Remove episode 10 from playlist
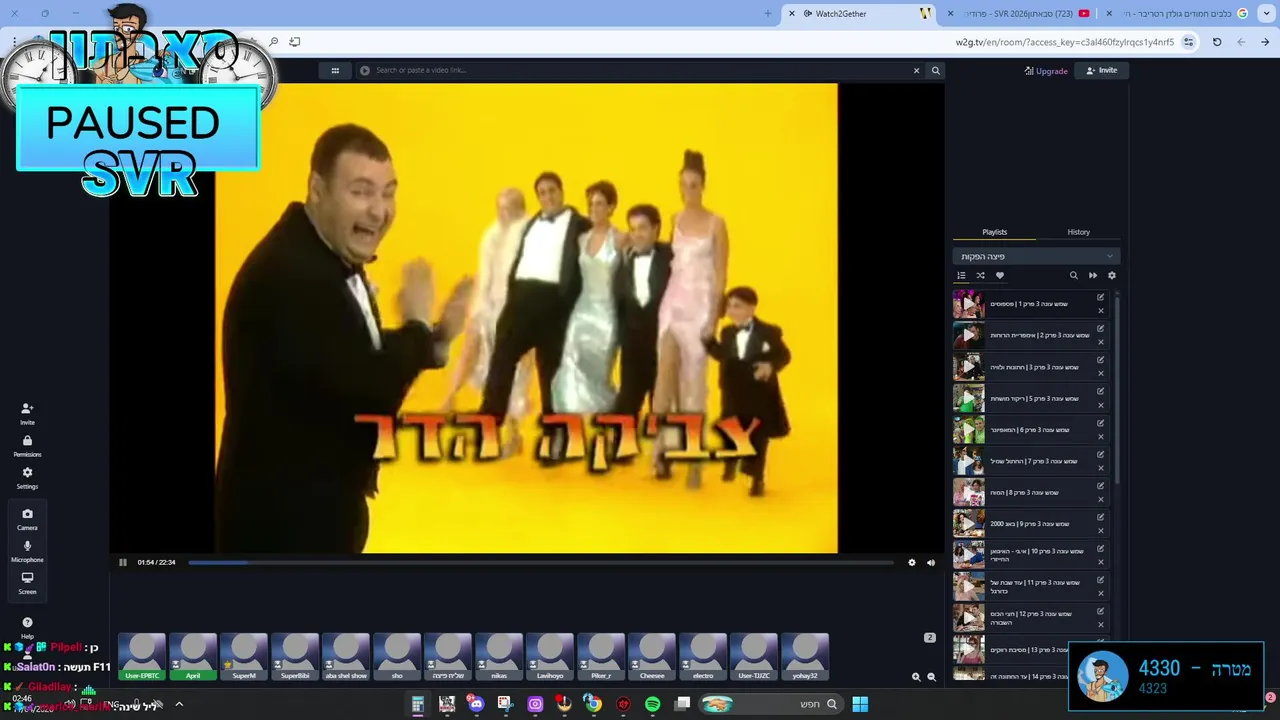1280x720 pixels. (x=1101, y=562)
